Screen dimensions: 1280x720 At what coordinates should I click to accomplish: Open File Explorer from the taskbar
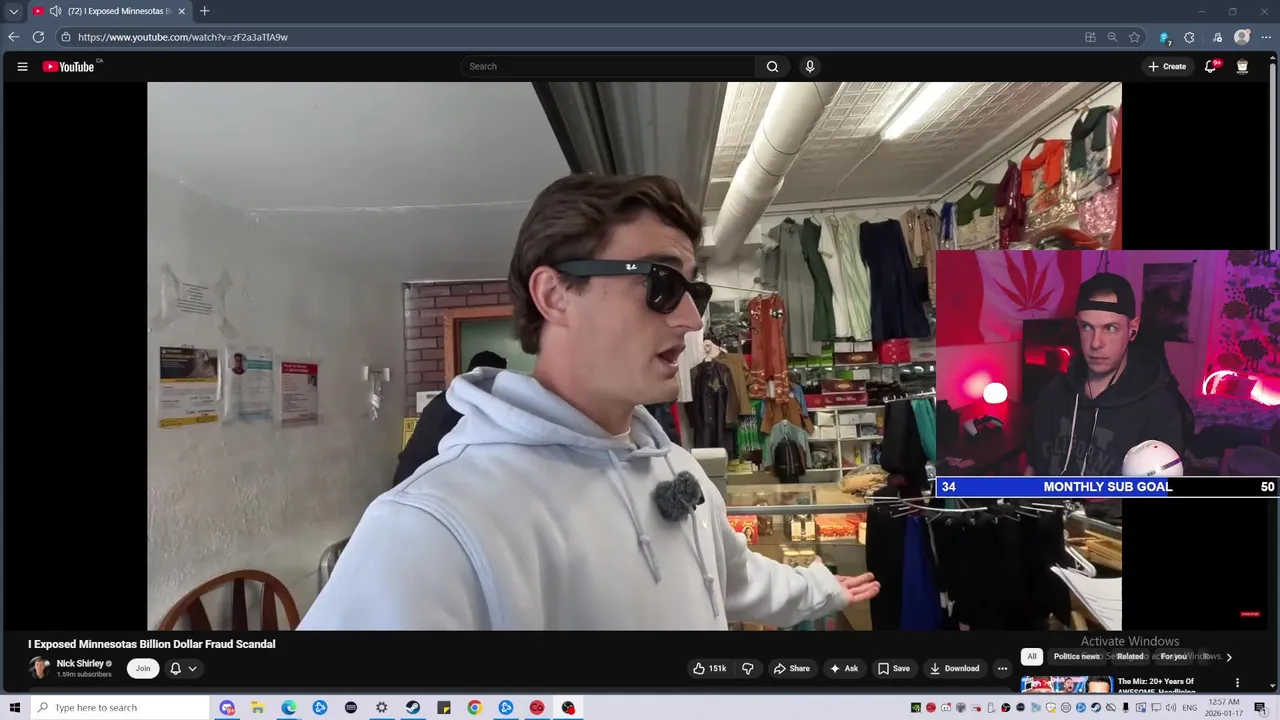coord(258,708)
